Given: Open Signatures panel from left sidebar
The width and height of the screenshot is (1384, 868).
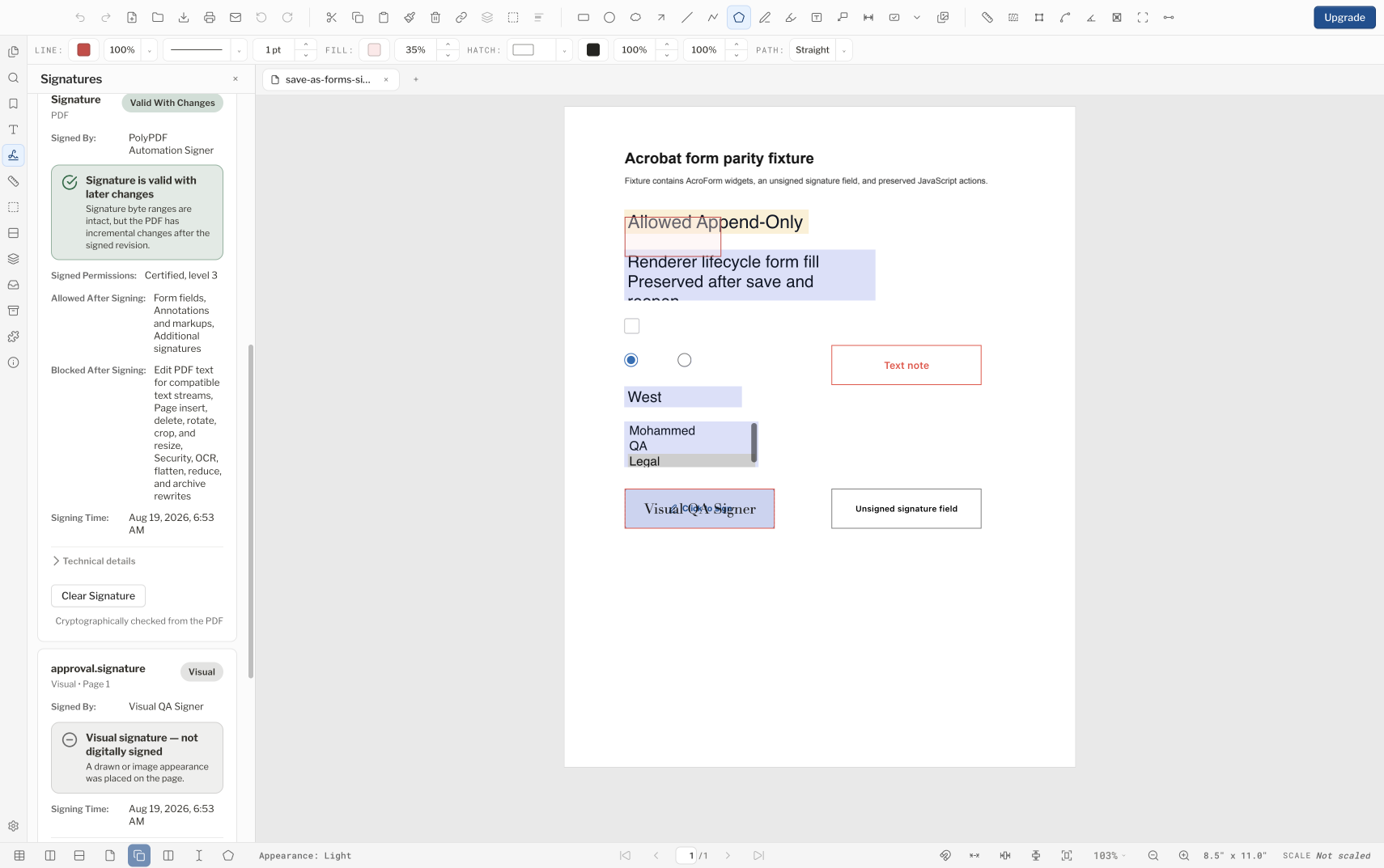Looking at the screenshot, I should coord(13,155).
